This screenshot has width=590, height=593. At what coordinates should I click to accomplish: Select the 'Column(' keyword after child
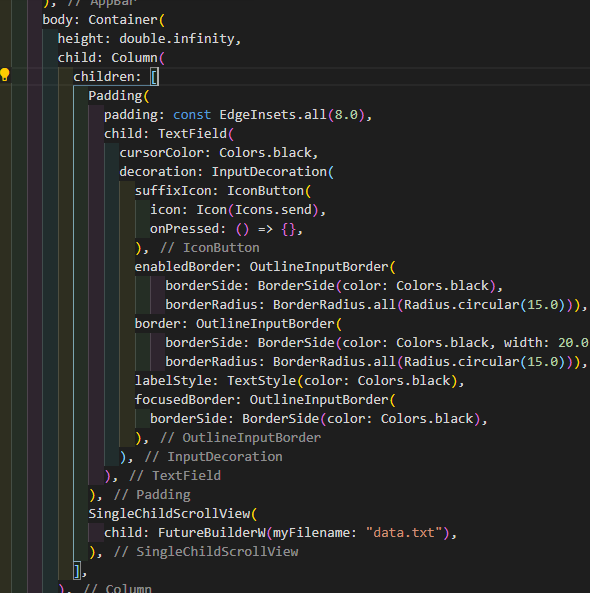(x=138, y=57)
